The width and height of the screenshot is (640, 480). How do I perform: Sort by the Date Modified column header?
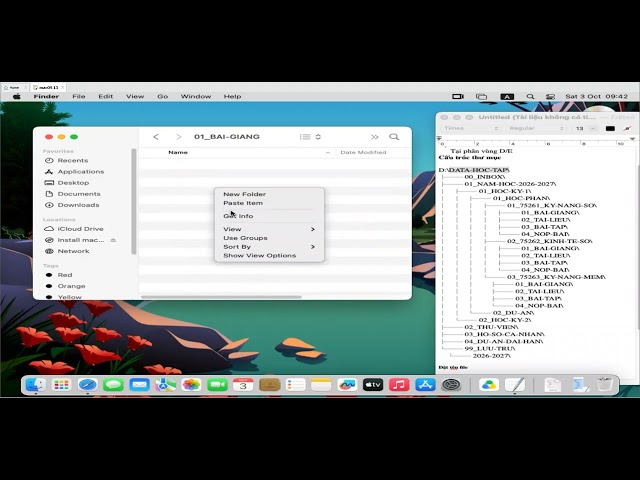(363, 152)
